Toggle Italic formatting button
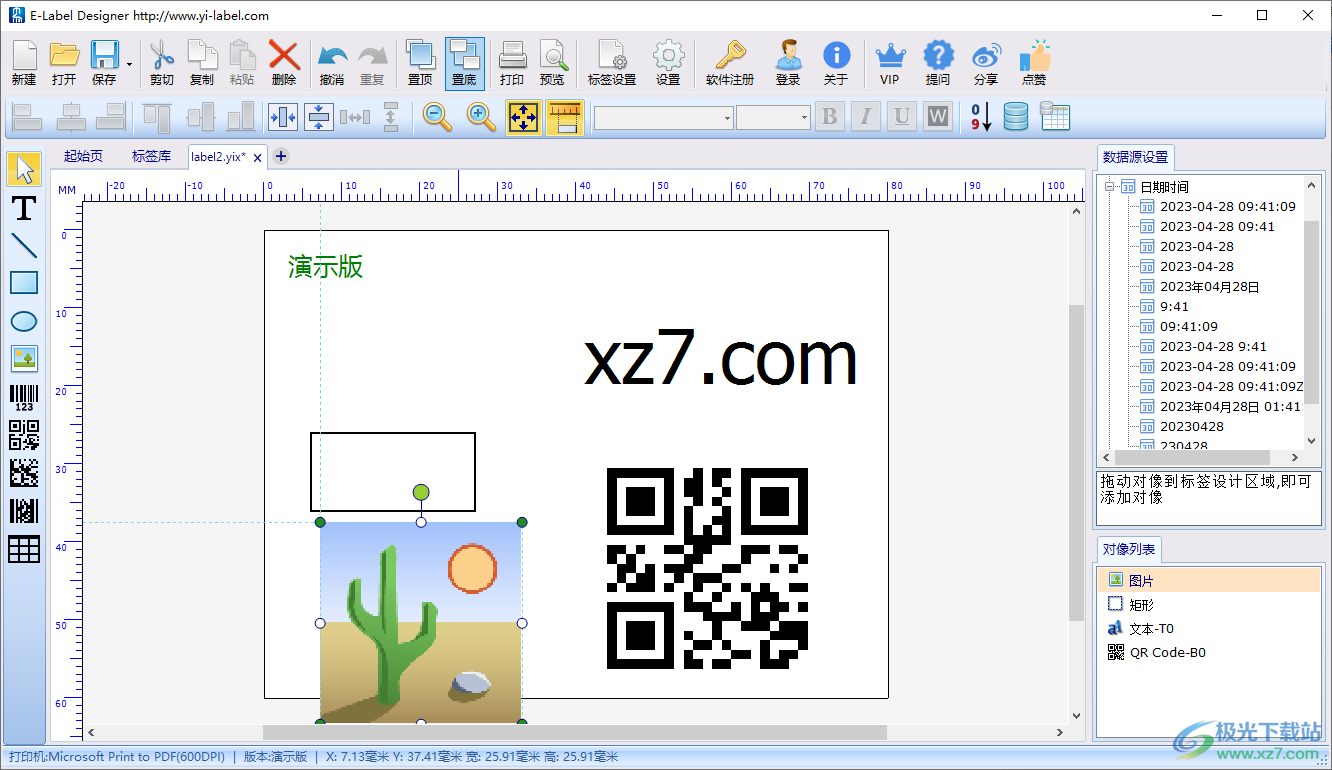 [865, 117]
